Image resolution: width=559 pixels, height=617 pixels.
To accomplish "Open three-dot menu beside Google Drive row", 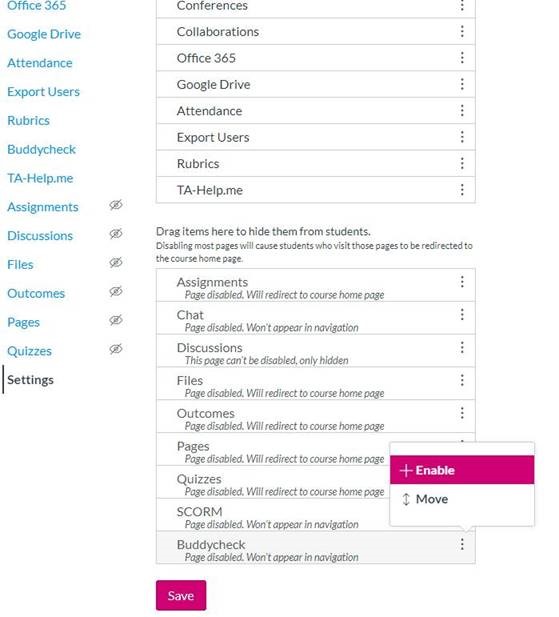I will [462, 84].
